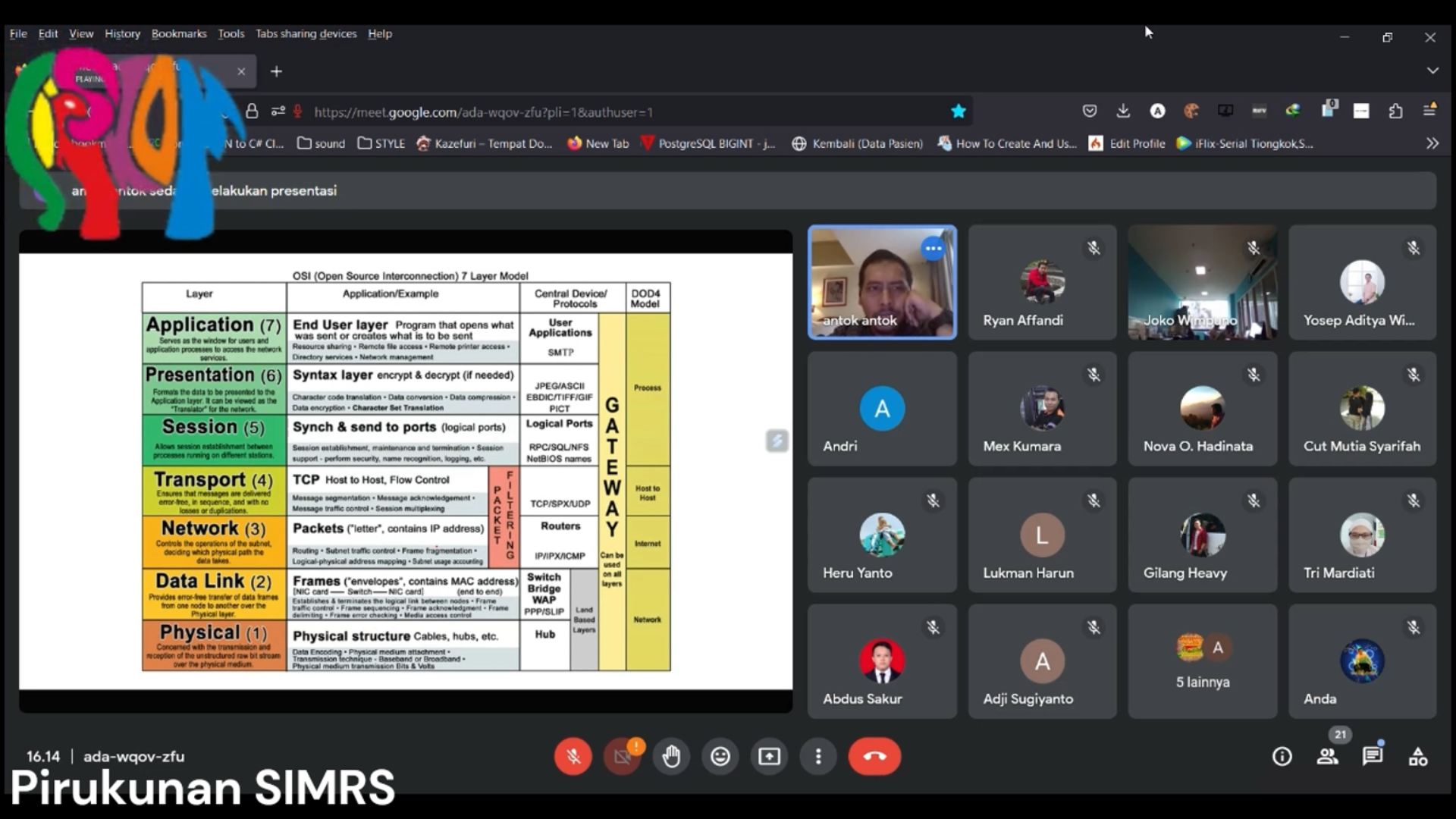Open the Firefox application menu icon

(x=1429, y=111)
